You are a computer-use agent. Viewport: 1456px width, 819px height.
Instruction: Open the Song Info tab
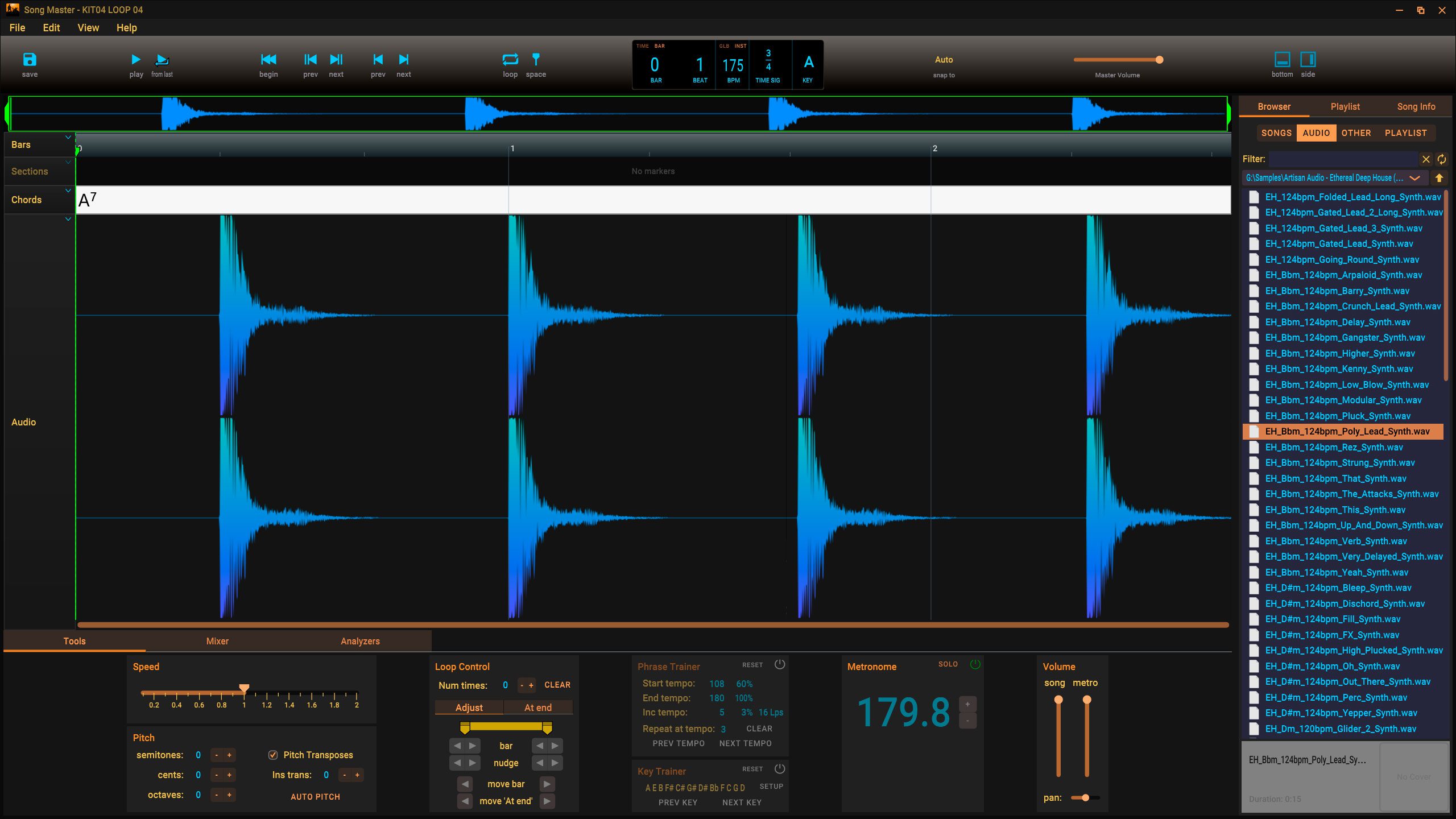click(1416, 106)
